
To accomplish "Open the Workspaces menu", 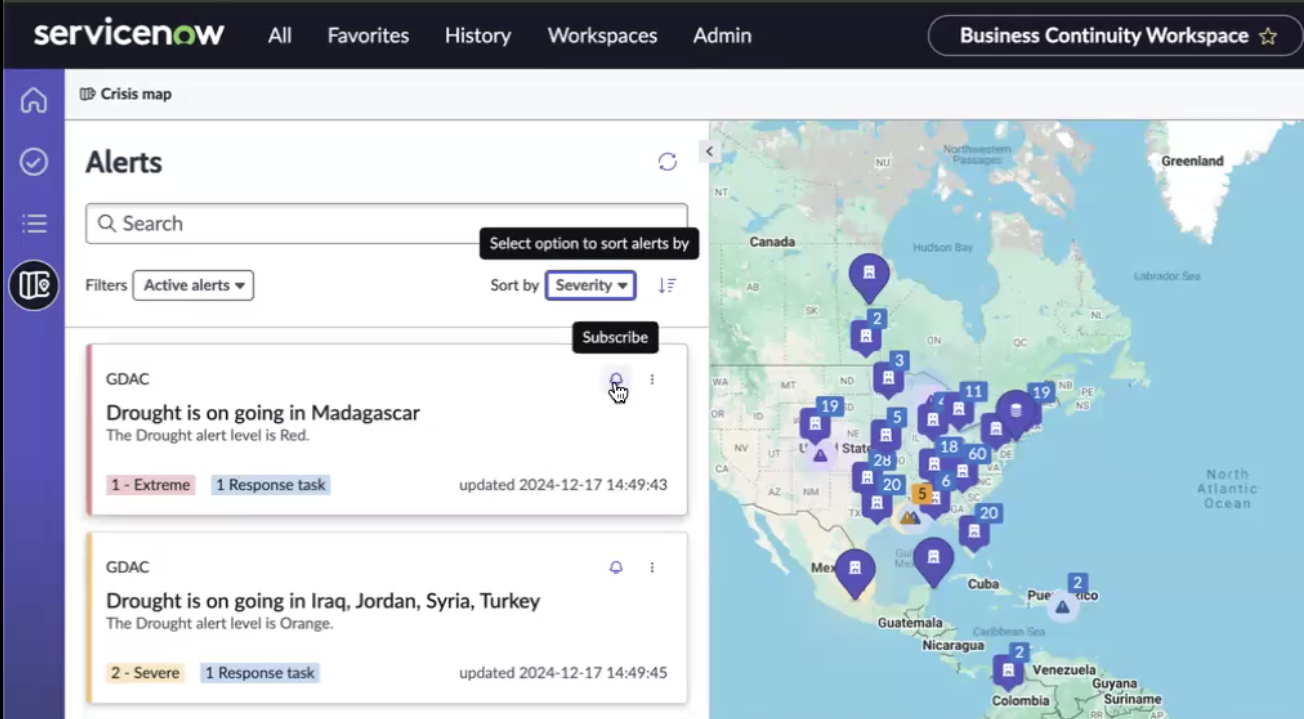I will (x=602, y=36).
